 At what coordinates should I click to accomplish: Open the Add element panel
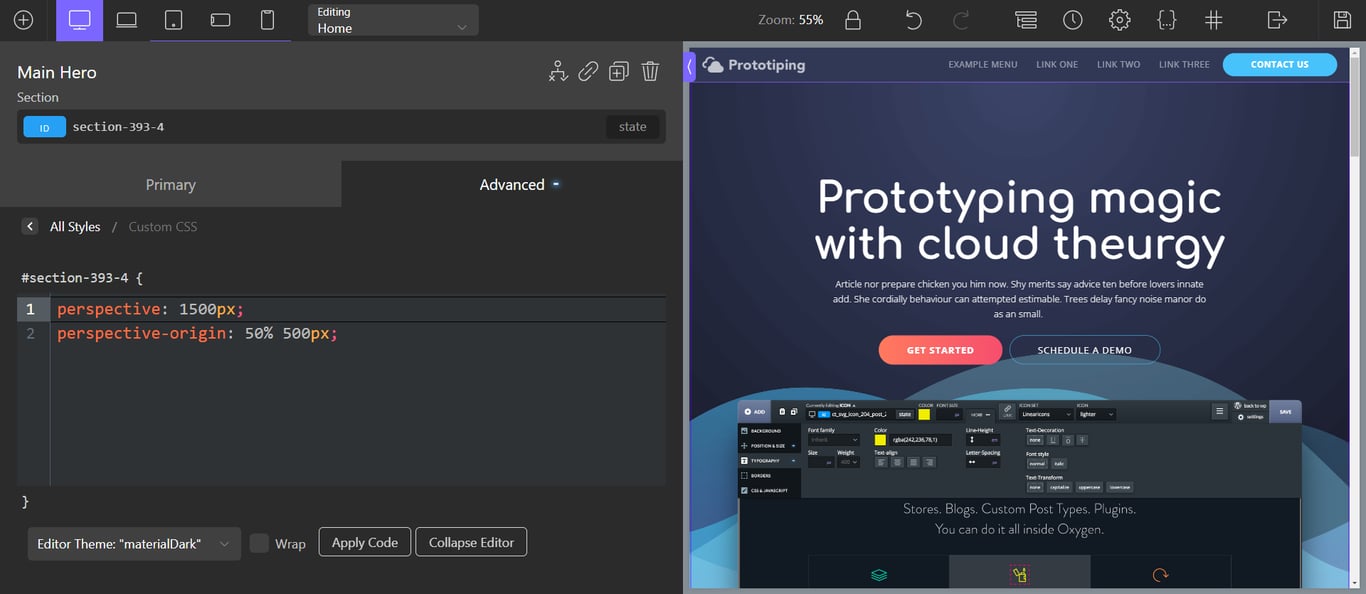[x=23, y=19]
